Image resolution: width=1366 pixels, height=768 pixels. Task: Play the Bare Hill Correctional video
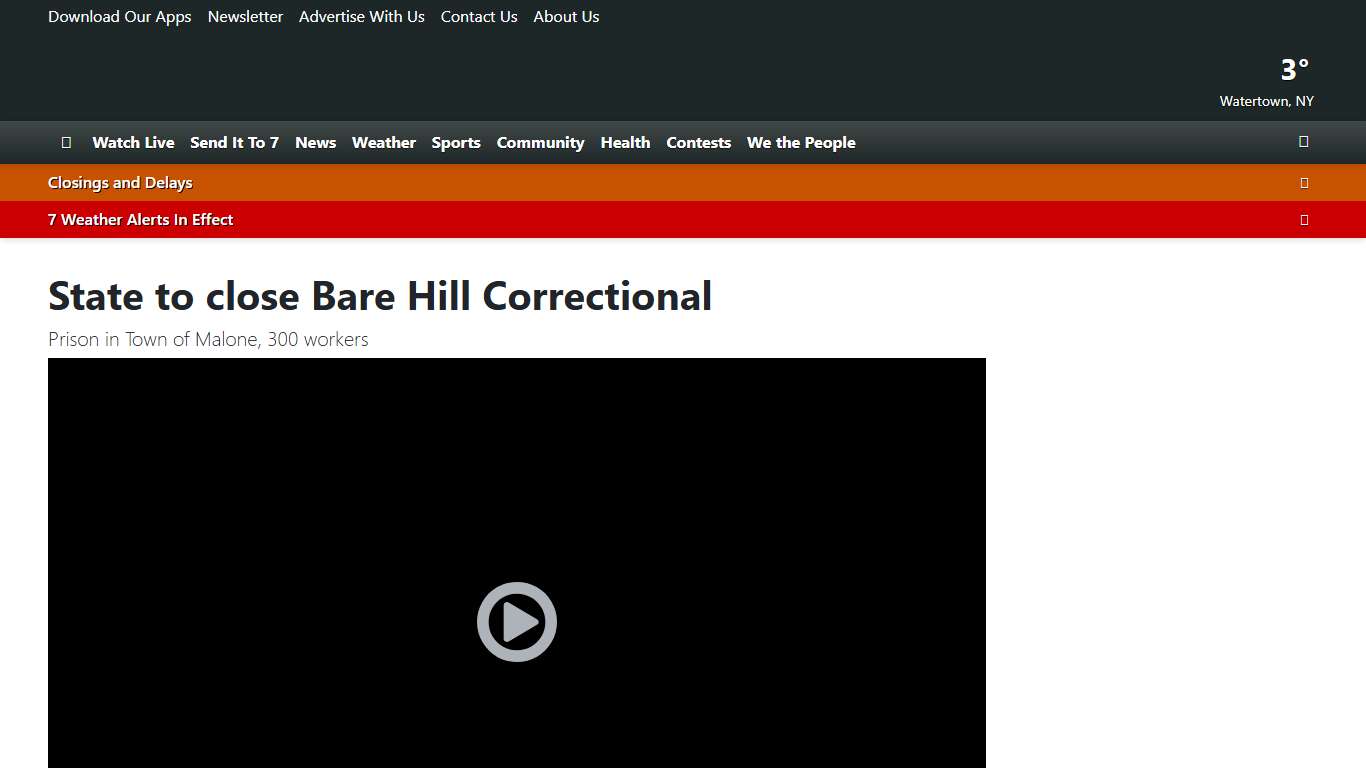coord(516,621)
